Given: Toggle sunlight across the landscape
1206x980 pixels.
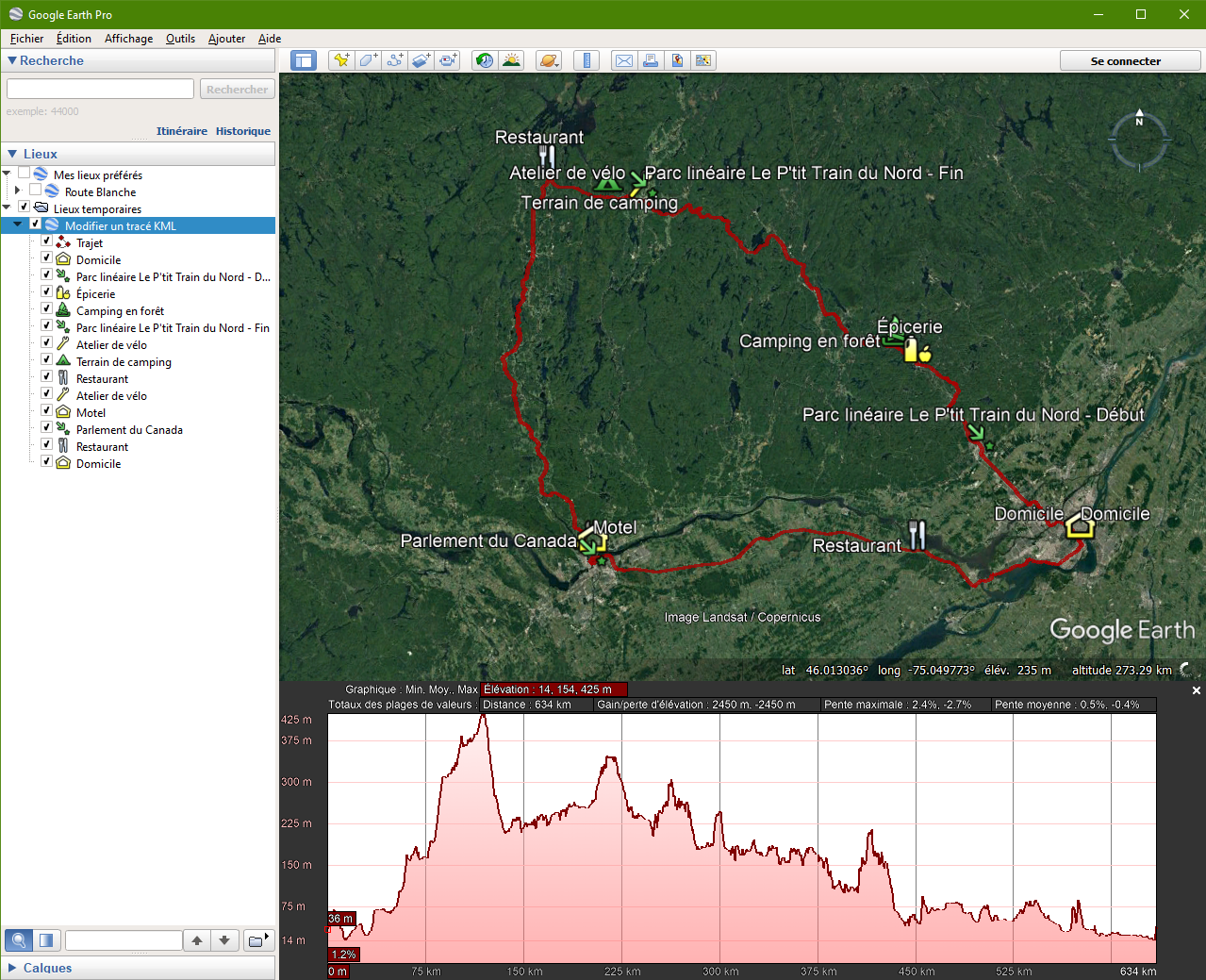Looking at the screenshot, I should pyautogui.click(x=511, y=60).
